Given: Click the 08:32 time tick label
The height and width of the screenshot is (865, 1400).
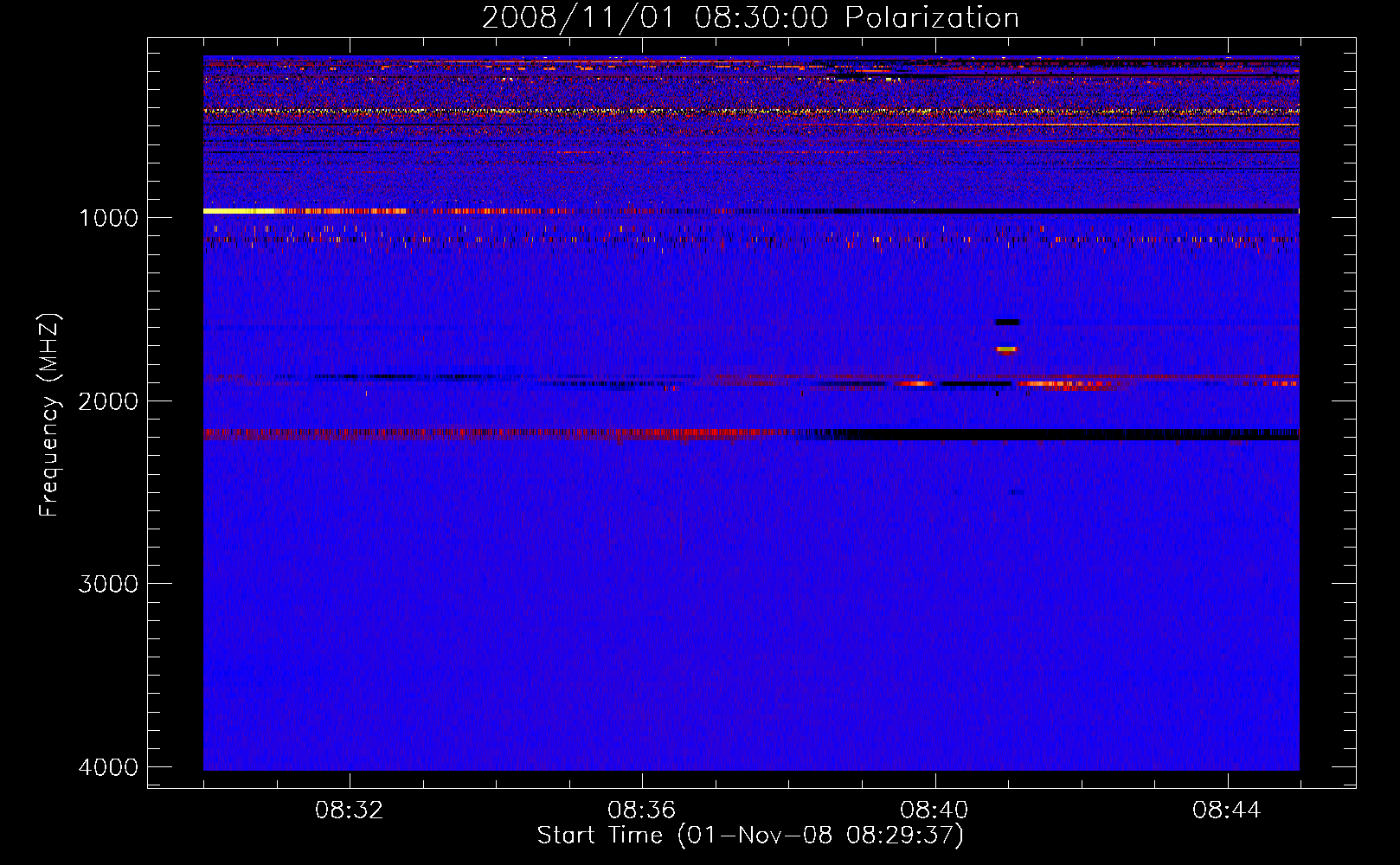Looking at the screenshot, I should coord(350,811).
